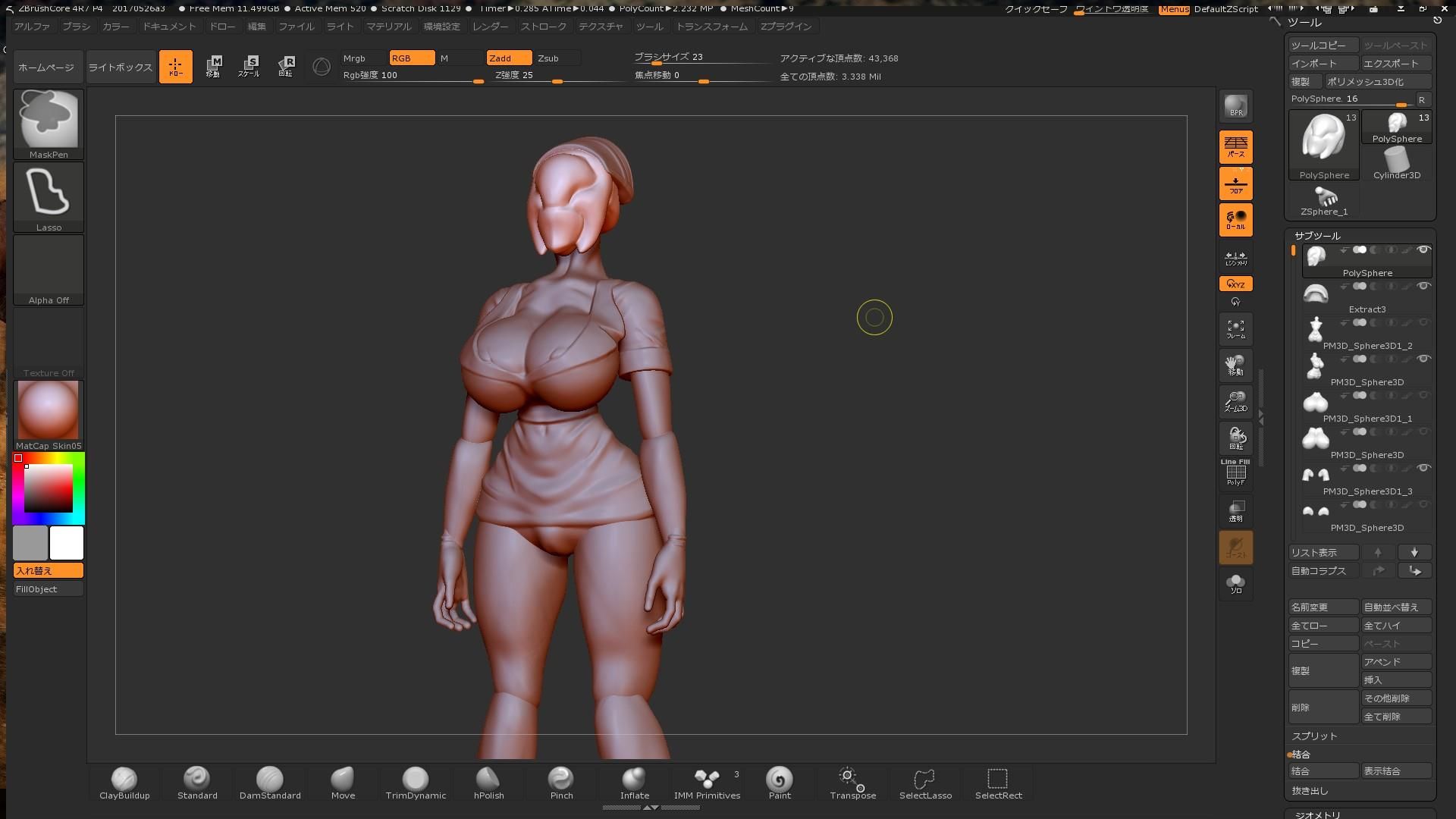Activate the Transpose tool
Screen dimensions: 1456x819
(852, 783)
